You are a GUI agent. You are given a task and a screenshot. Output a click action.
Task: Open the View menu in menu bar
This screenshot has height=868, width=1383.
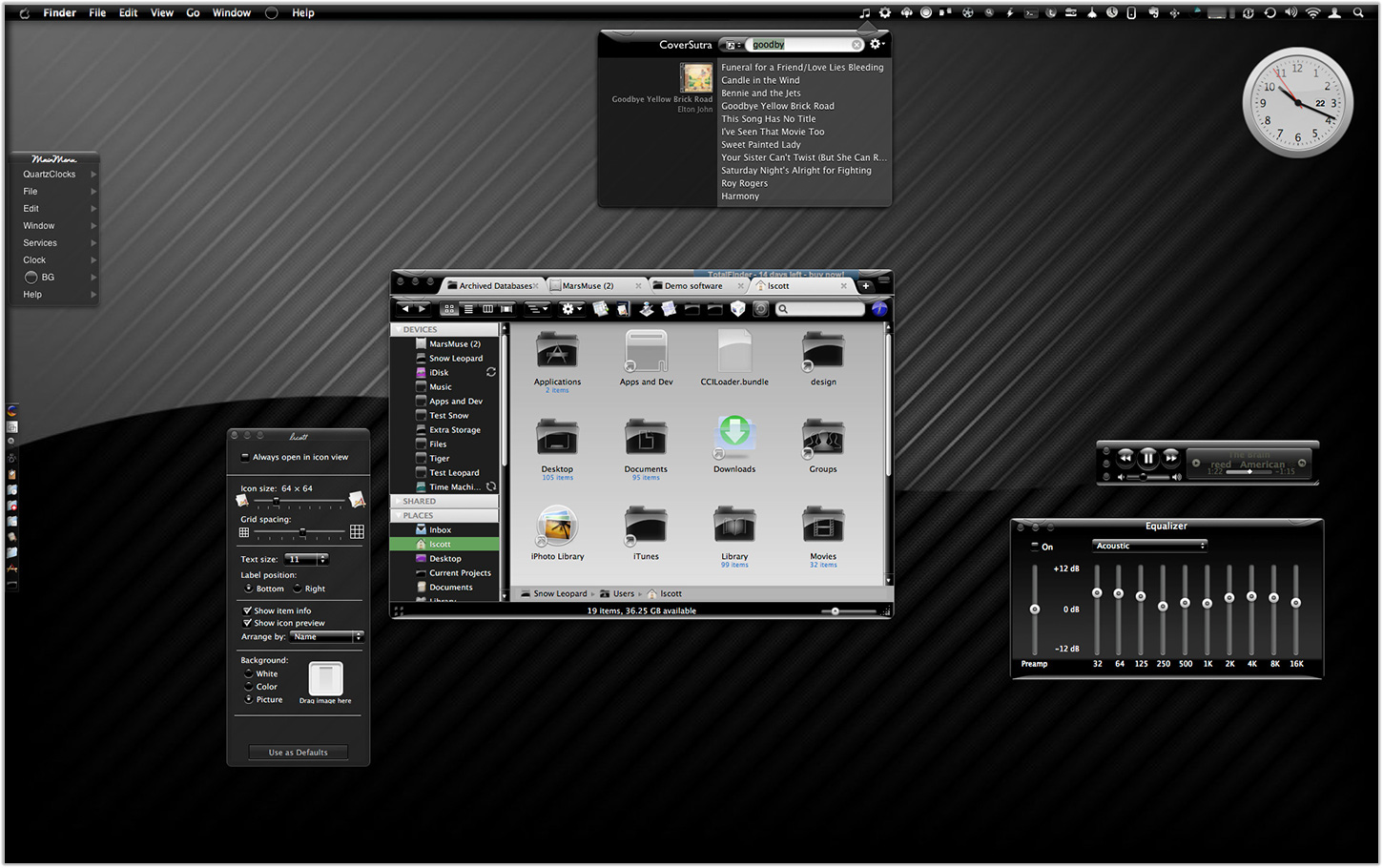point(162,13)
